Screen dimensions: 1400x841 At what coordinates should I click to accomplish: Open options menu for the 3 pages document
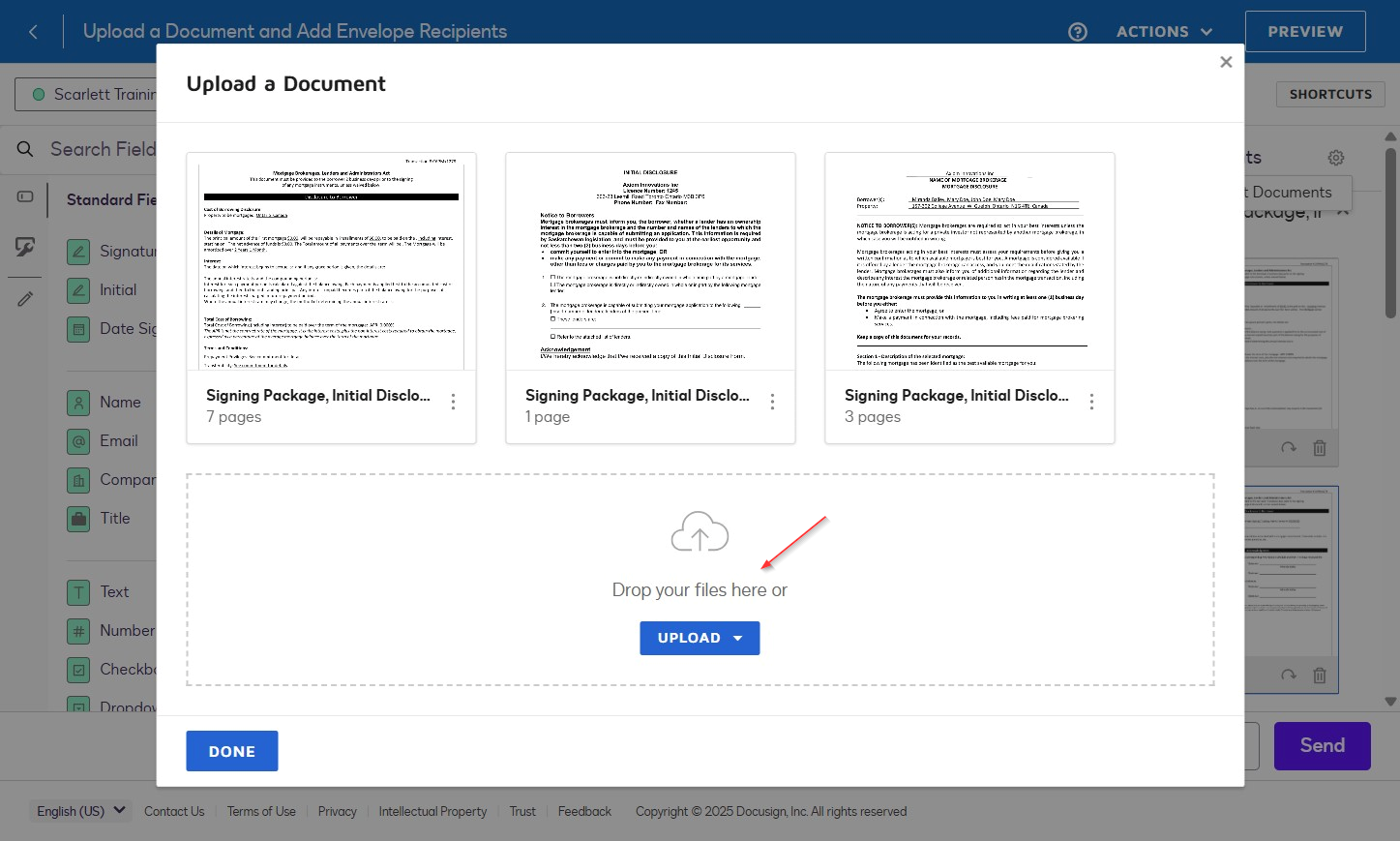pos(1091,402)
